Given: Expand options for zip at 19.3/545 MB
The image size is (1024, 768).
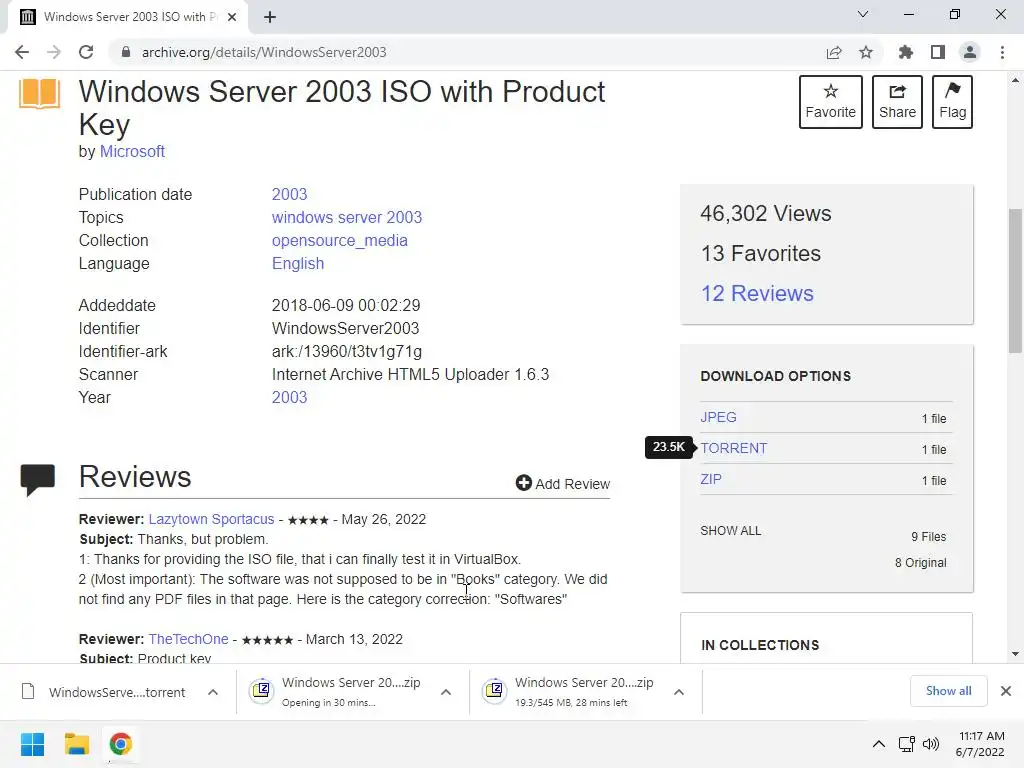Looking at the screenshot, I should 679,692.
